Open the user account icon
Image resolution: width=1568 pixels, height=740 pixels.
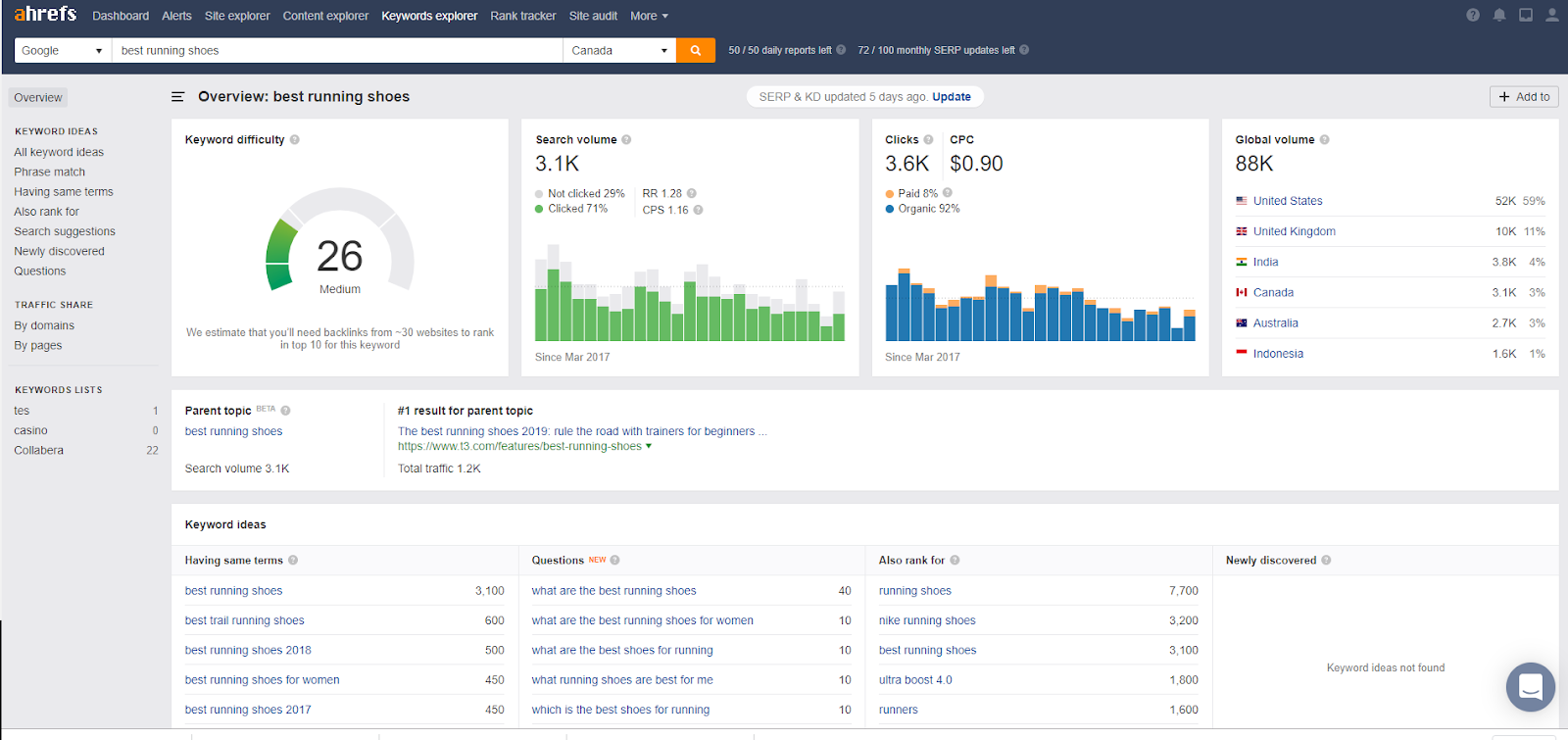click(x=1552, y=15)
